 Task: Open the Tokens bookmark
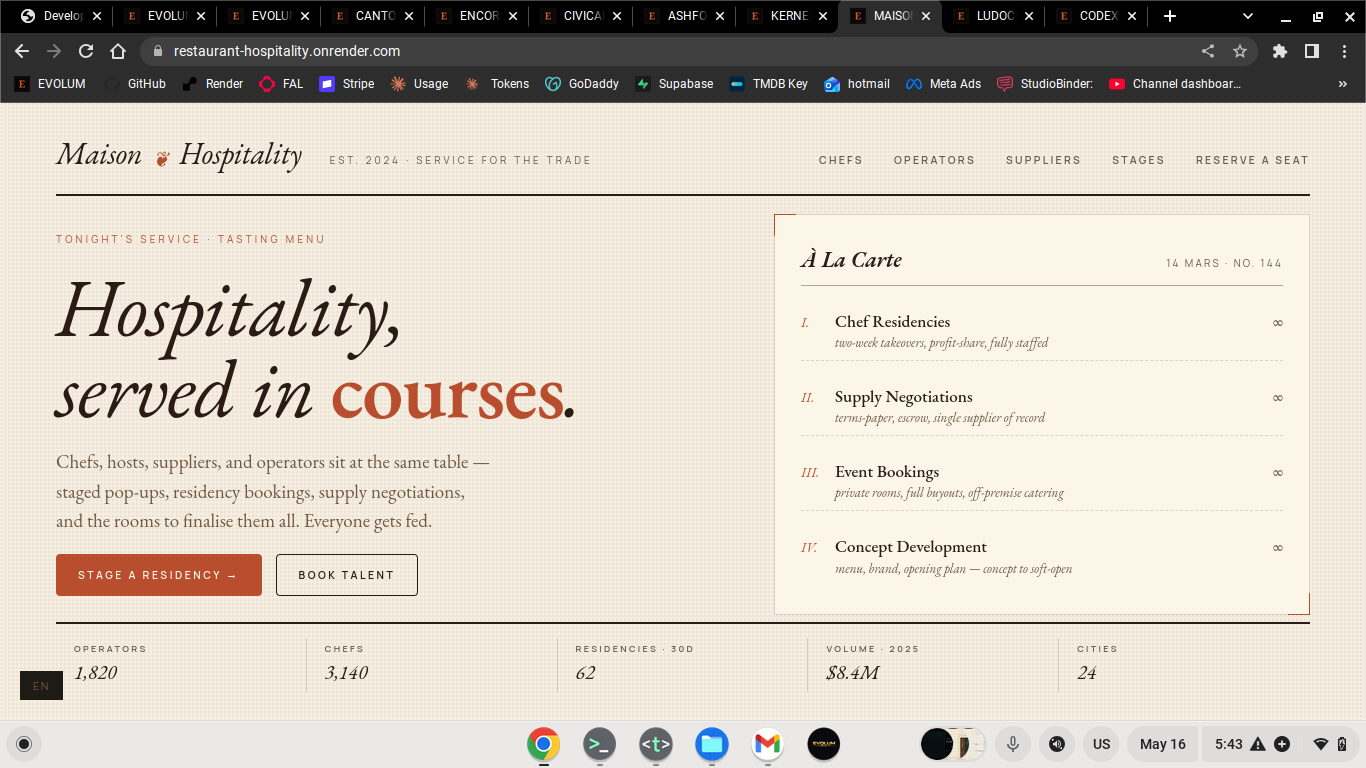click(497, 84)
